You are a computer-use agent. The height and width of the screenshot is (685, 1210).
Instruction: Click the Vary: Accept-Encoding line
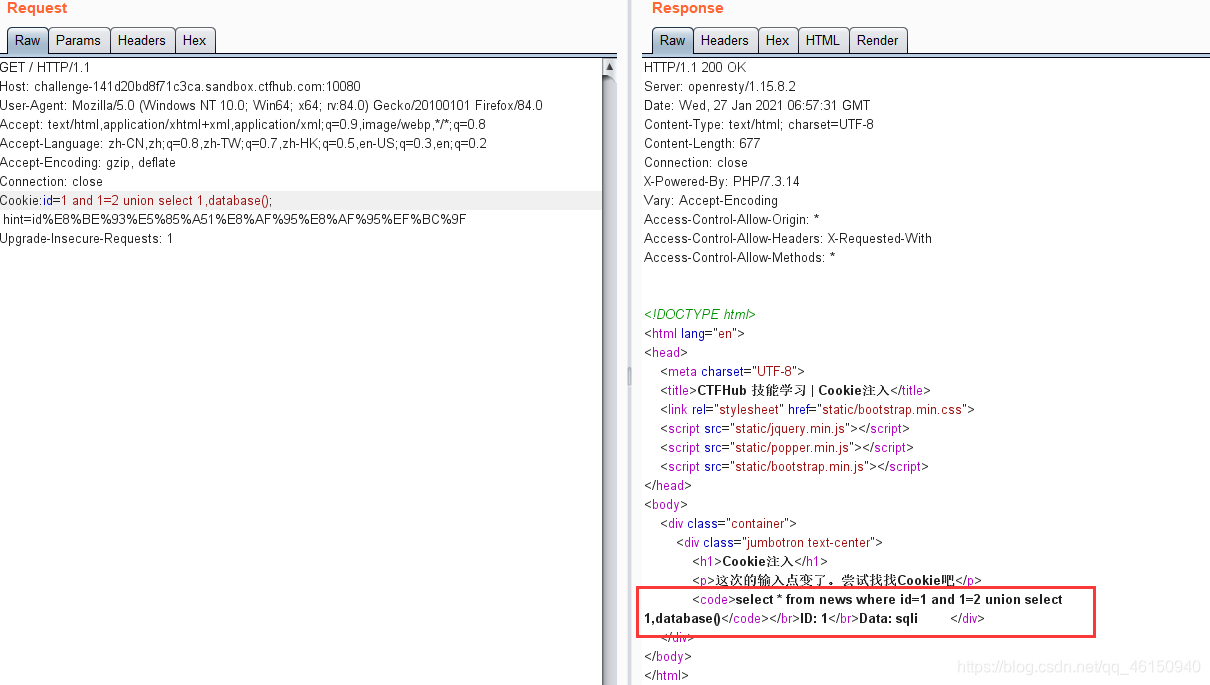click(x=711, y=200)
